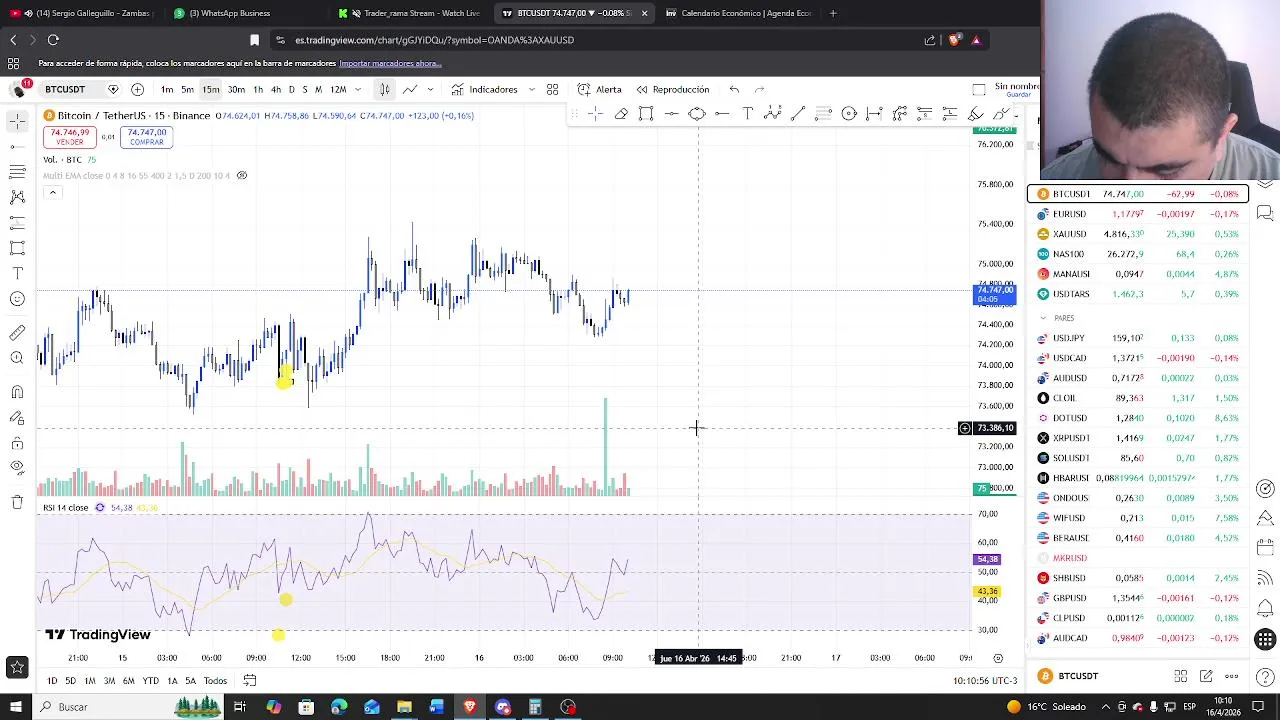Viewport: 1280px width, 720px height.
Task: Open the BTCUSDT symbol search box
Action: pyautogui.click(x=65, y=89)
